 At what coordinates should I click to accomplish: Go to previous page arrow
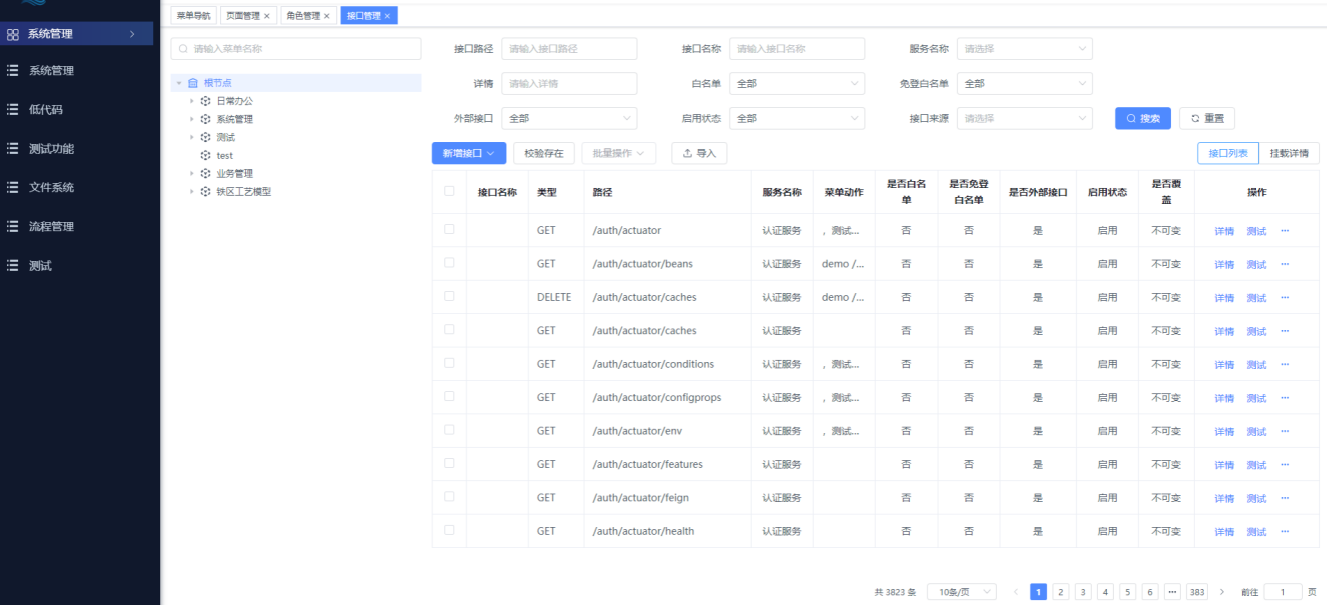click(1016, 592)
